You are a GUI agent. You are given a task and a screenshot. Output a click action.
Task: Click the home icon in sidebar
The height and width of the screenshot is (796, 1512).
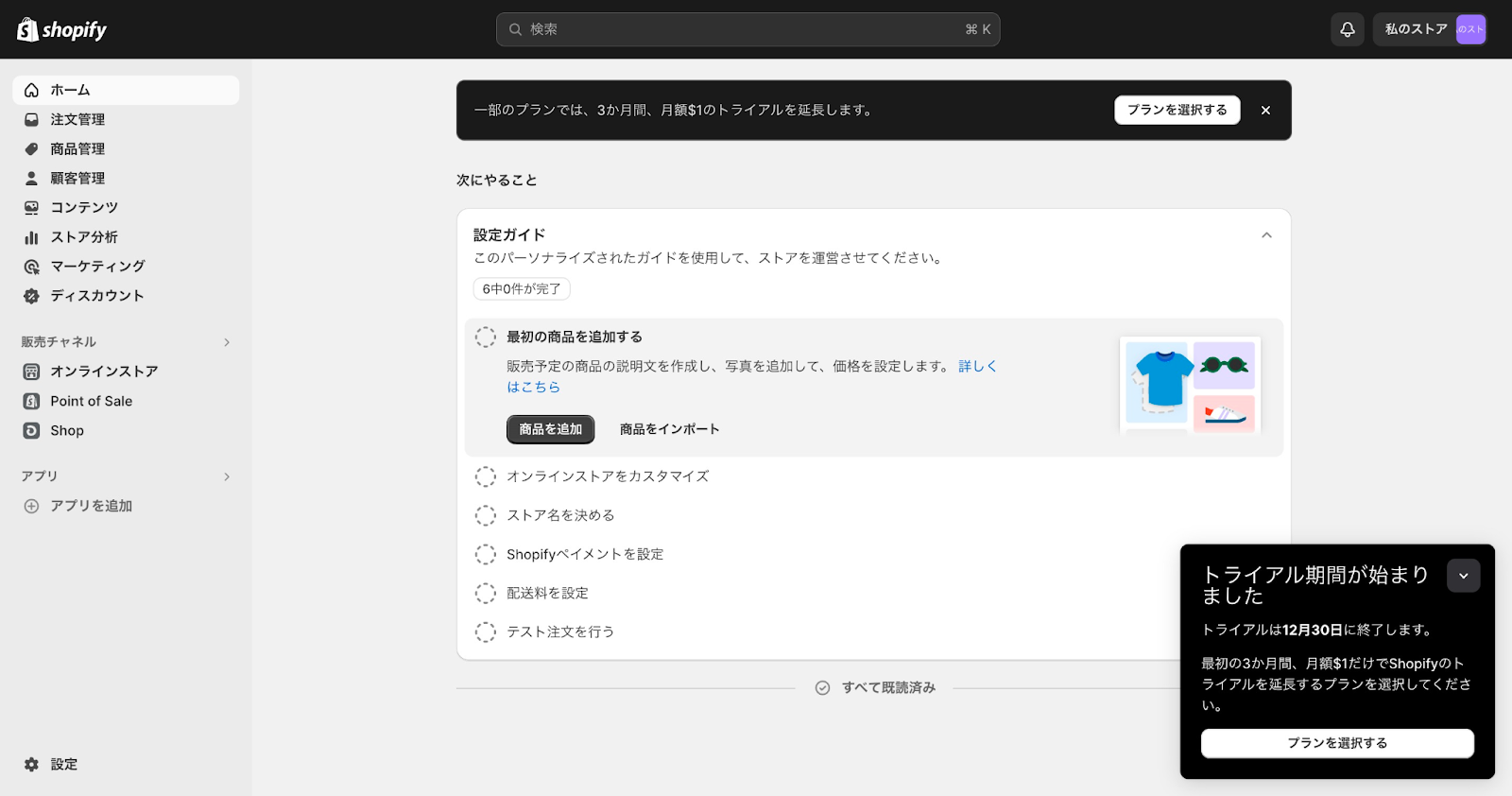[x=31, y=90]
